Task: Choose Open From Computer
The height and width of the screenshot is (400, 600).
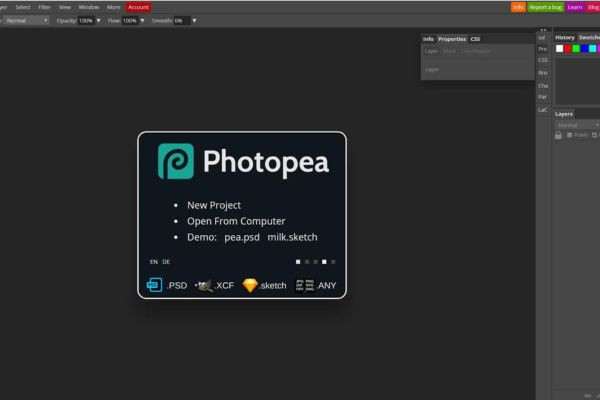Action: tap(236, 221)
